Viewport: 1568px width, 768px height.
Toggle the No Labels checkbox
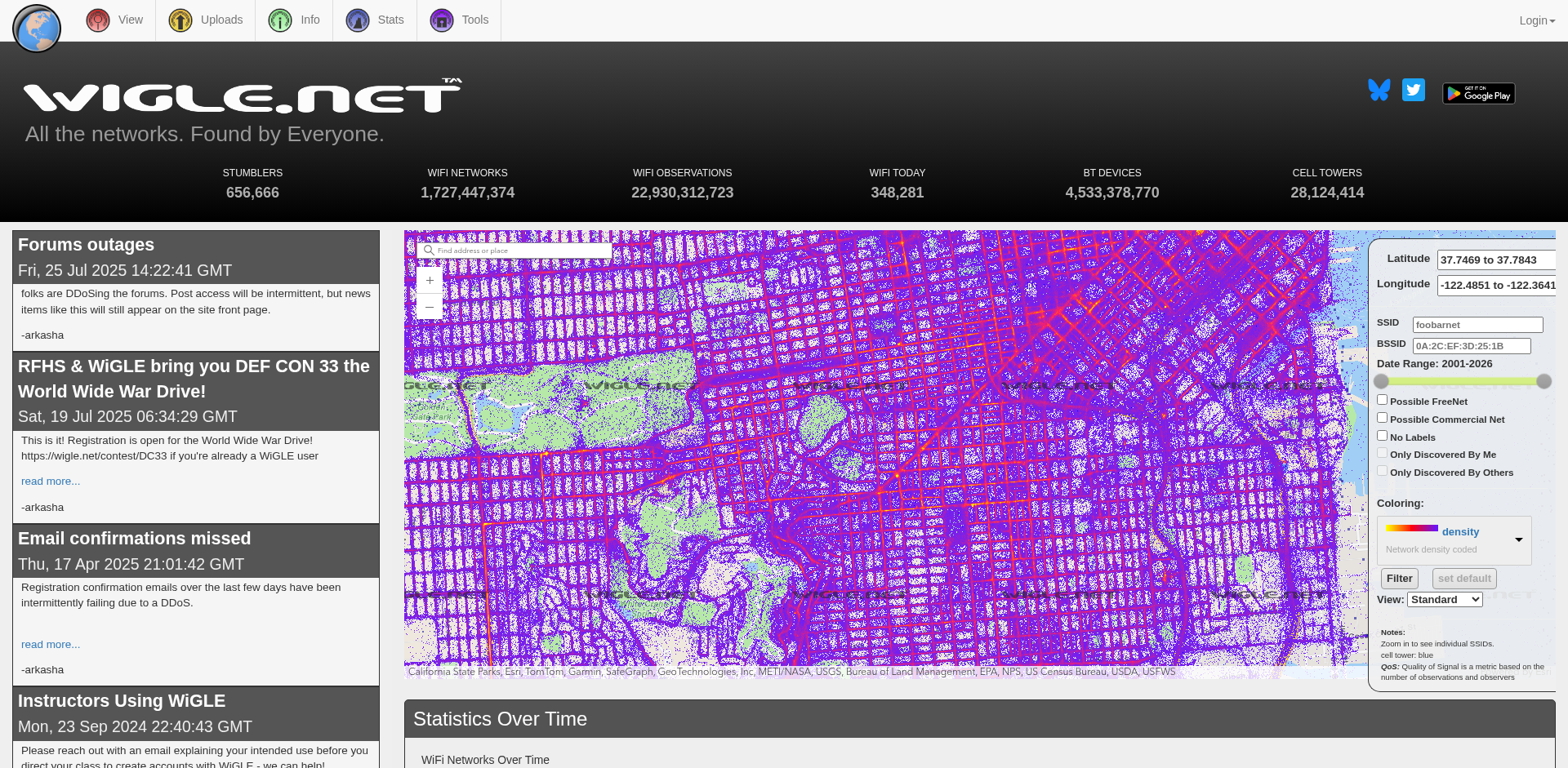coord(1382,436)
